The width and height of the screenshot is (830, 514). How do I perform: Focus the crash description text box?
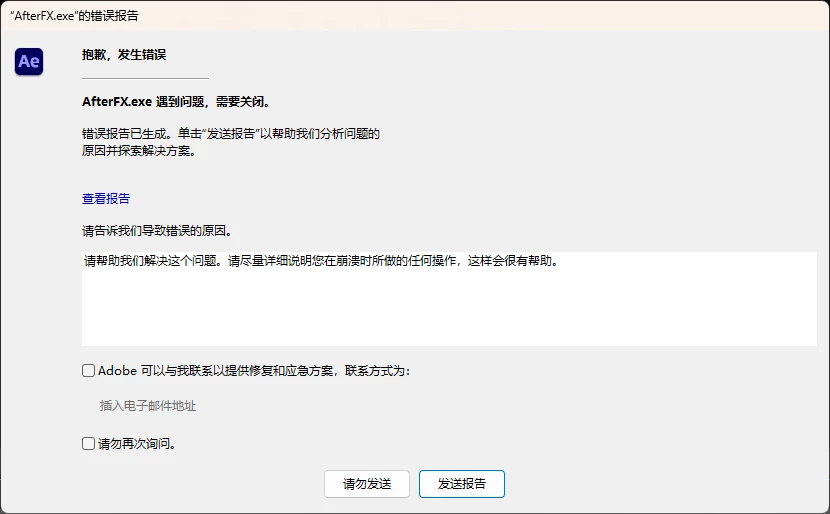coord(449,299)
